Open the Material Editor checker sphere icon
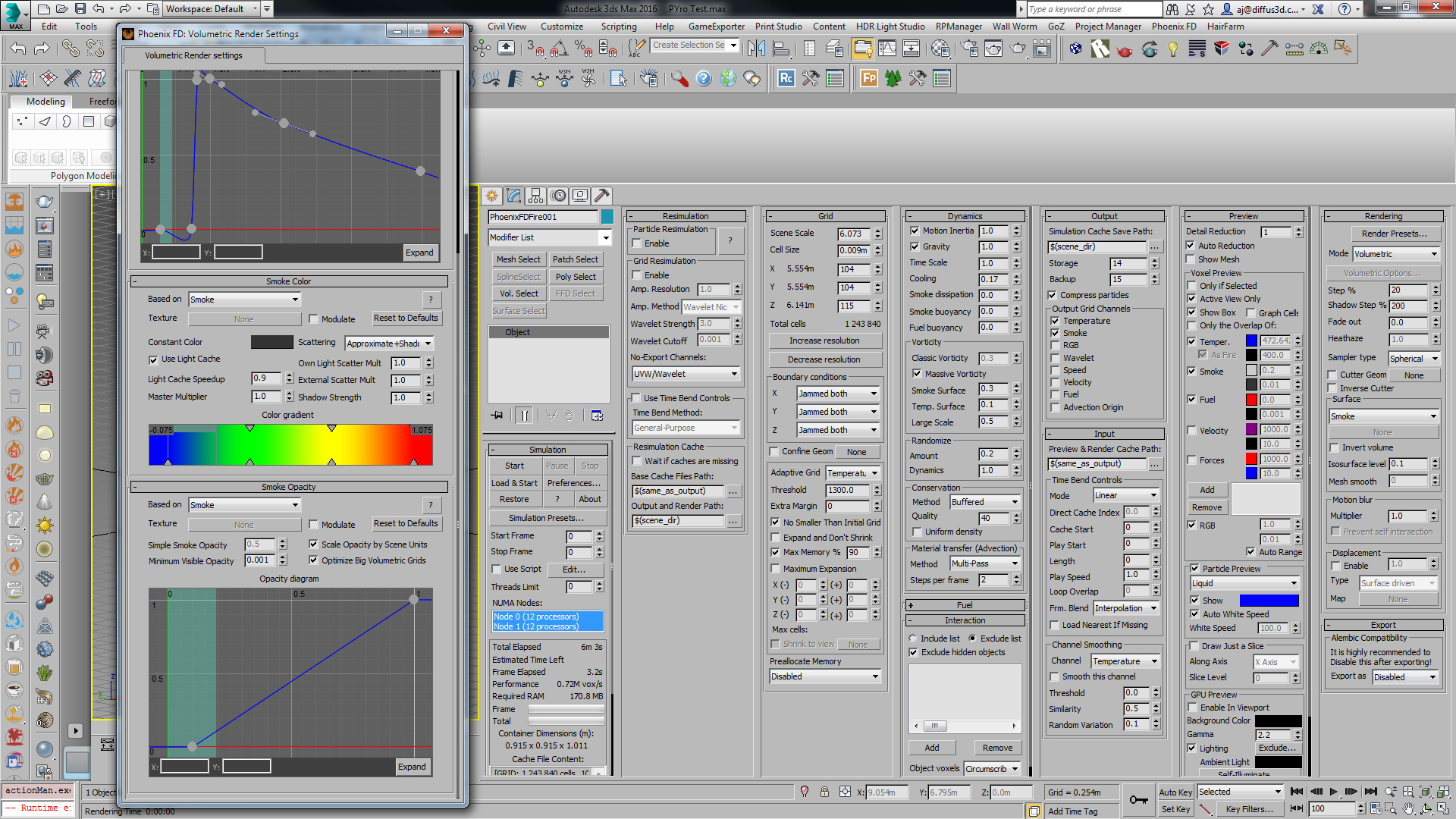 940,49
